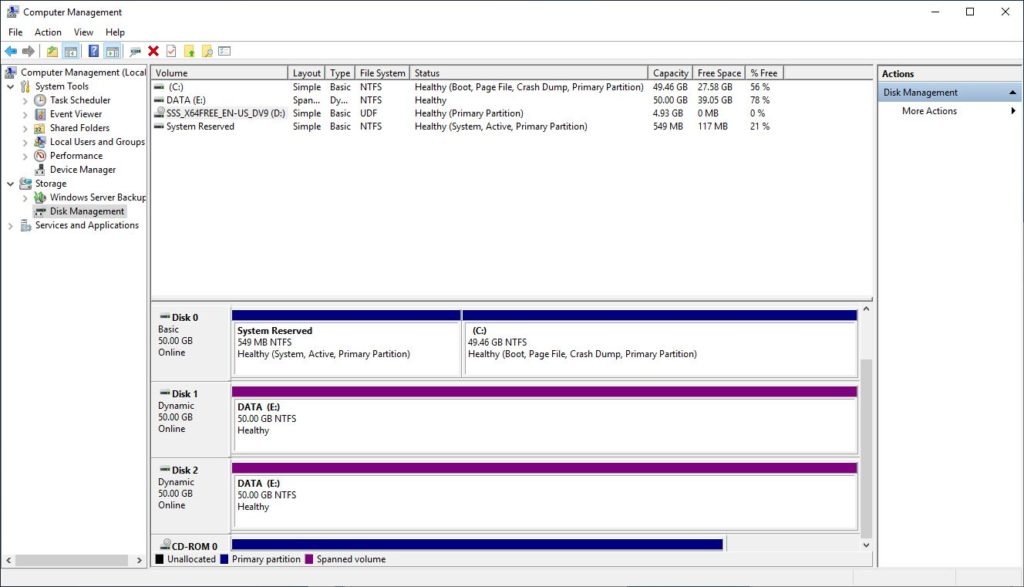Click the Storage icon in tree
Screen dimensions: 1024x587
(25, 183)
